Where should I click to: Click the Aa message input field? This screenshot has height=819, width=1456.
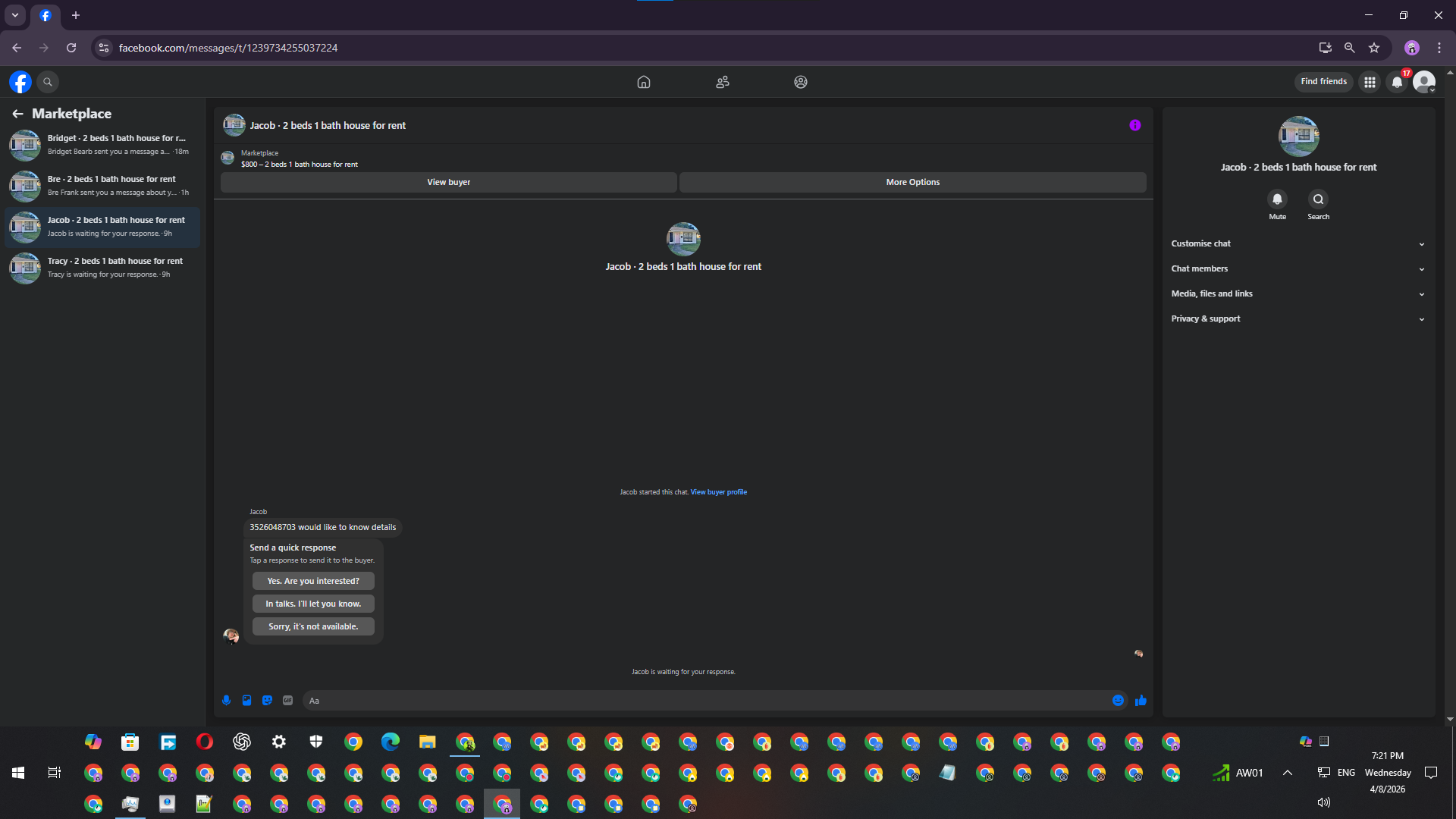pyautogui.click(x=705, y=701)
